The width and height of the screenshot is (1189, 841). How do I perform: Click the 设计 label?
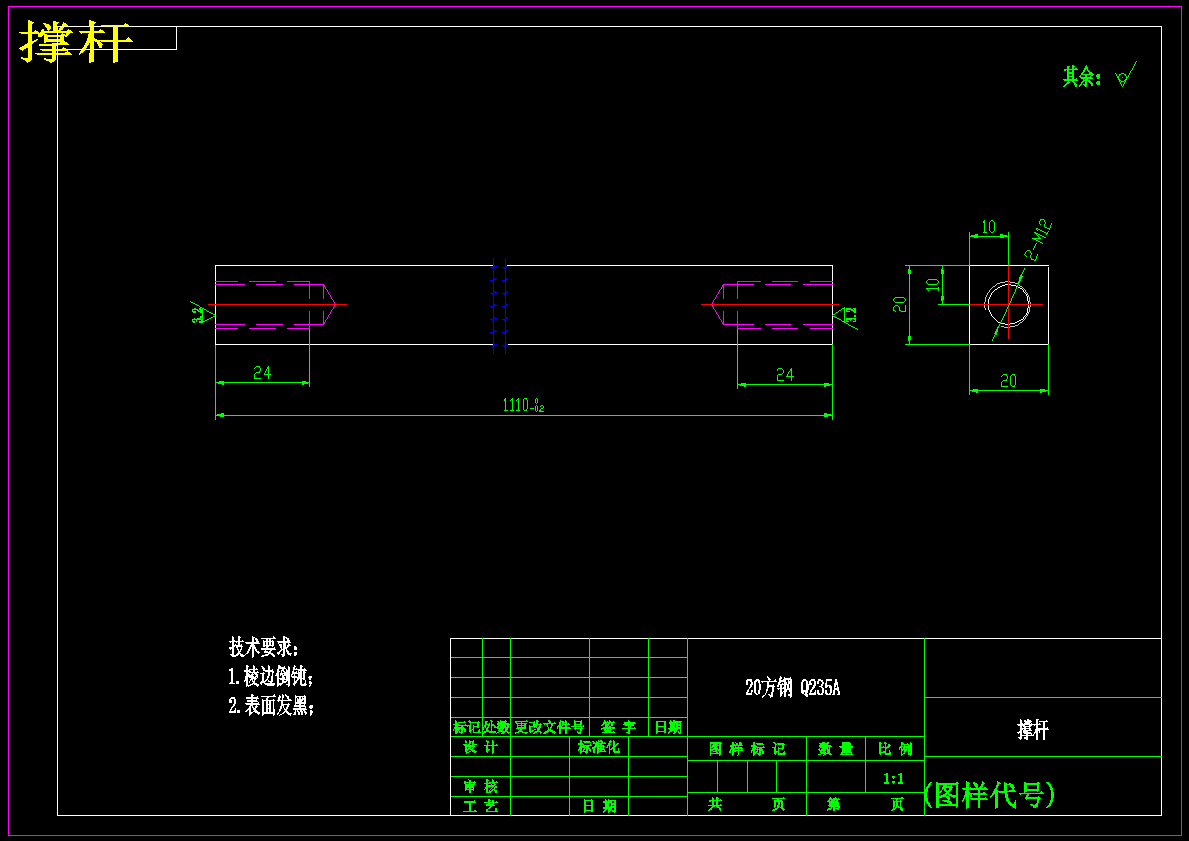pos(481,747)
